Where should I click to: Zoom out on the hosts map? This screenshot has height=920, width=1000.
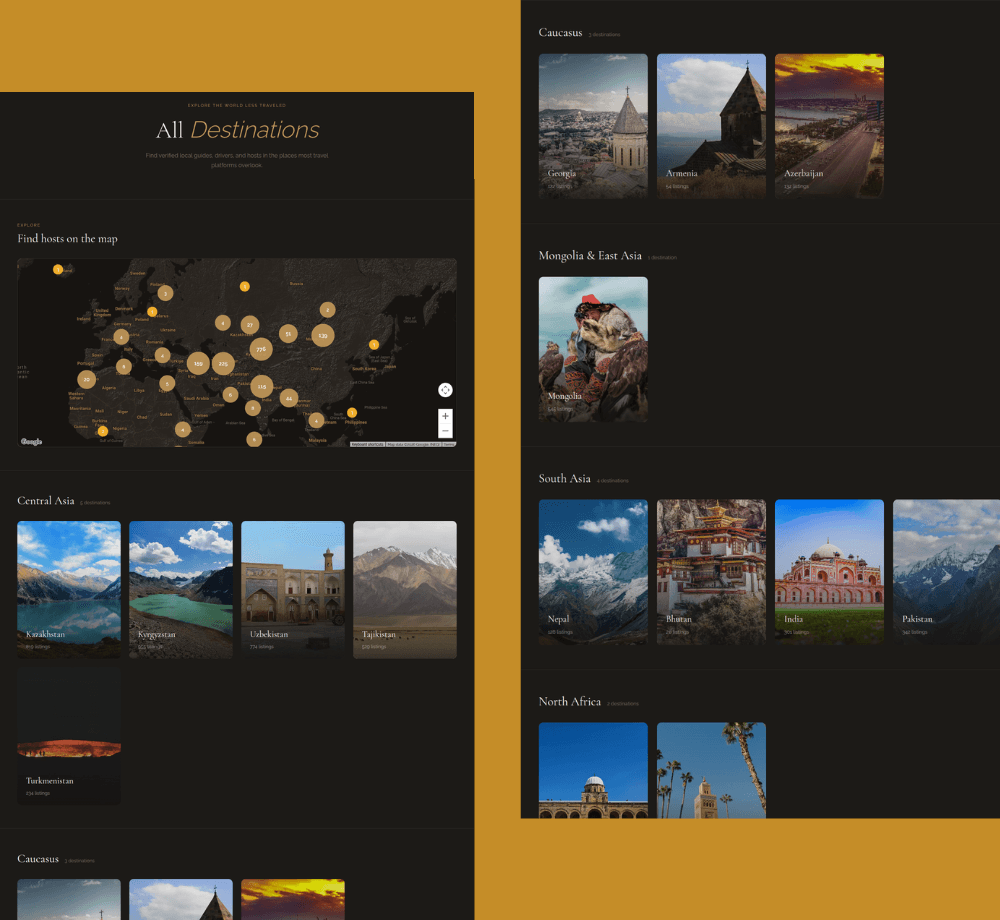pos(445,431)
